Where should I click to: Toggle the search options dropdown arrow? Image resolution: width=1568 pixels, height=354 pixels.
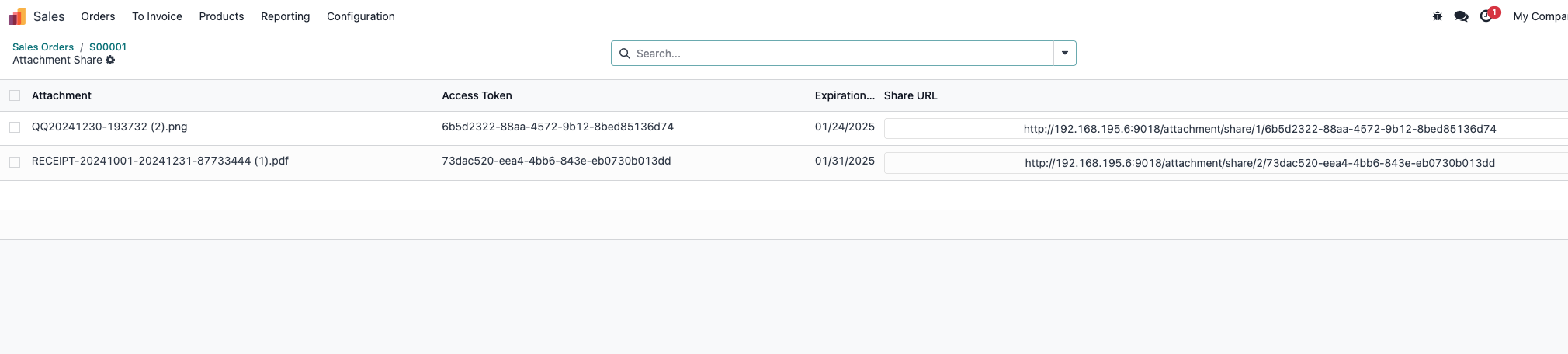click(1065, 54)
